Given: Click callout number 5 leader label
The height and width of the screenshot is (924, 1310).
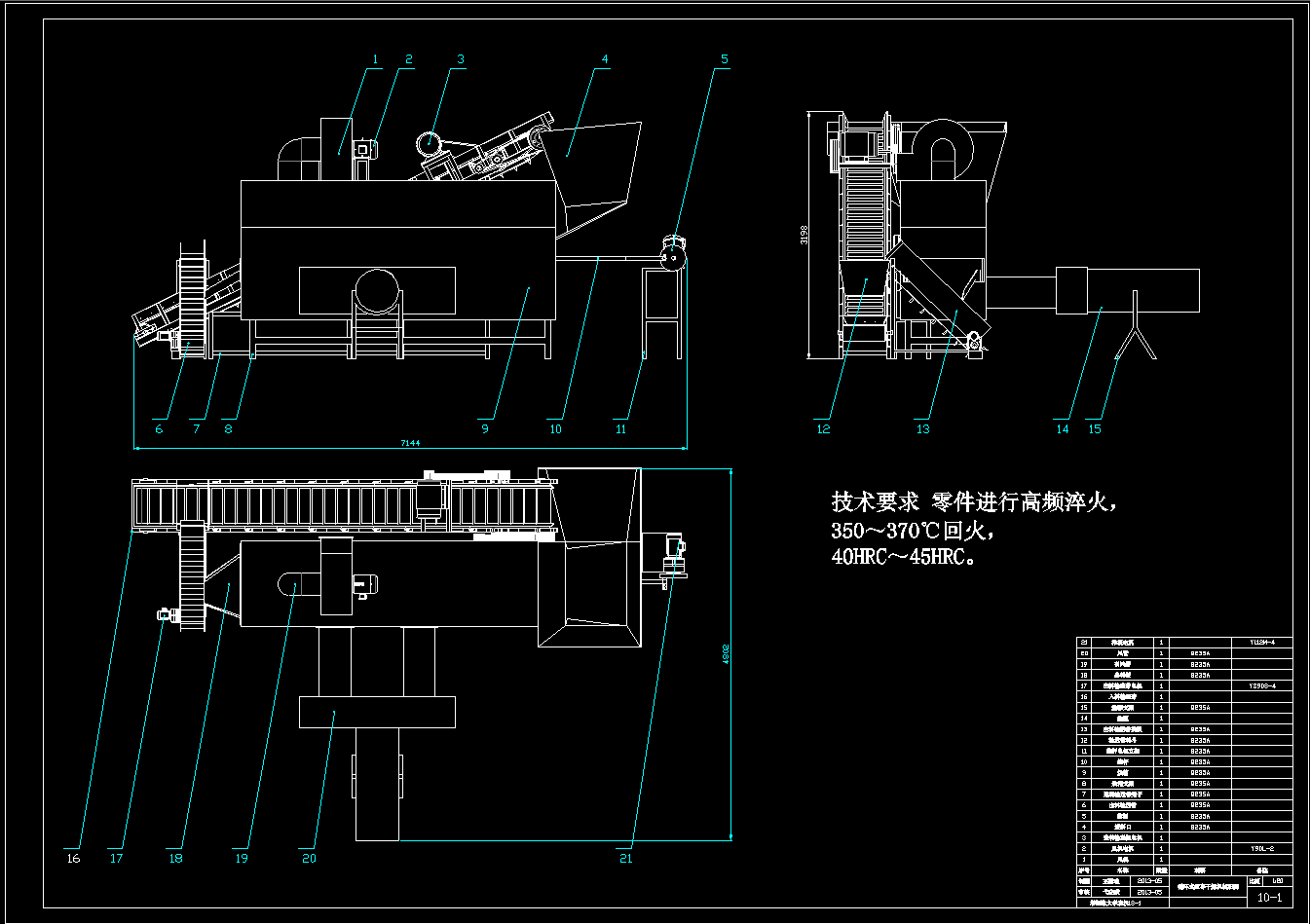Looking at the screenshot, I should tap(724, 59).
